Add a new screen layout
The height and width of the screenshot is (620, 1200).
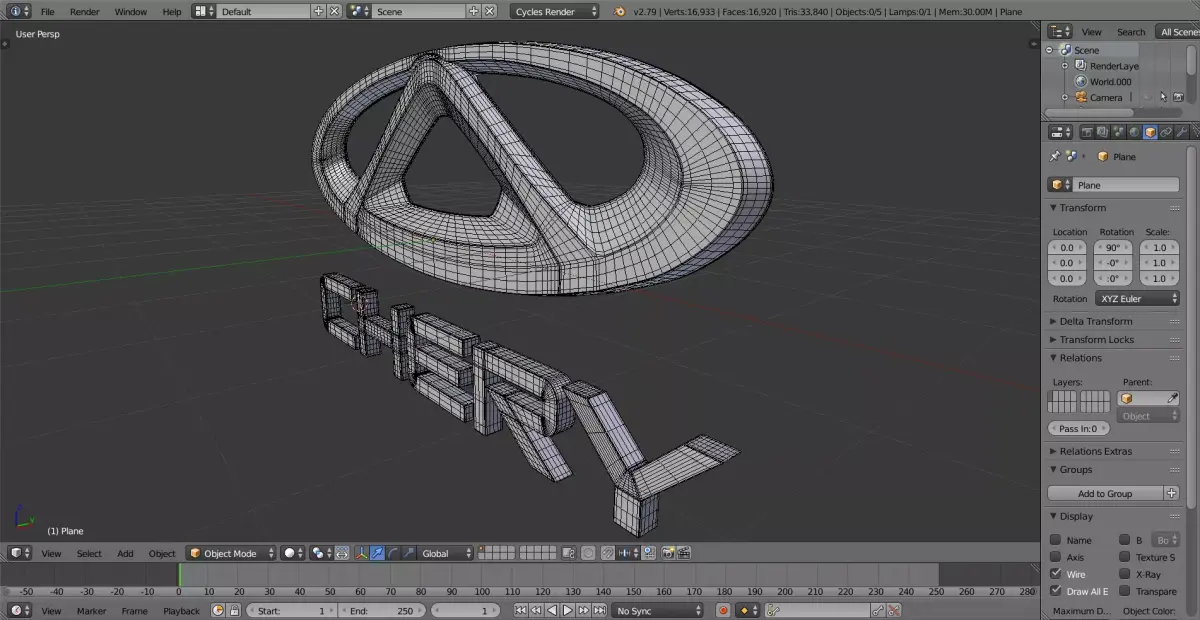point(319,11)
